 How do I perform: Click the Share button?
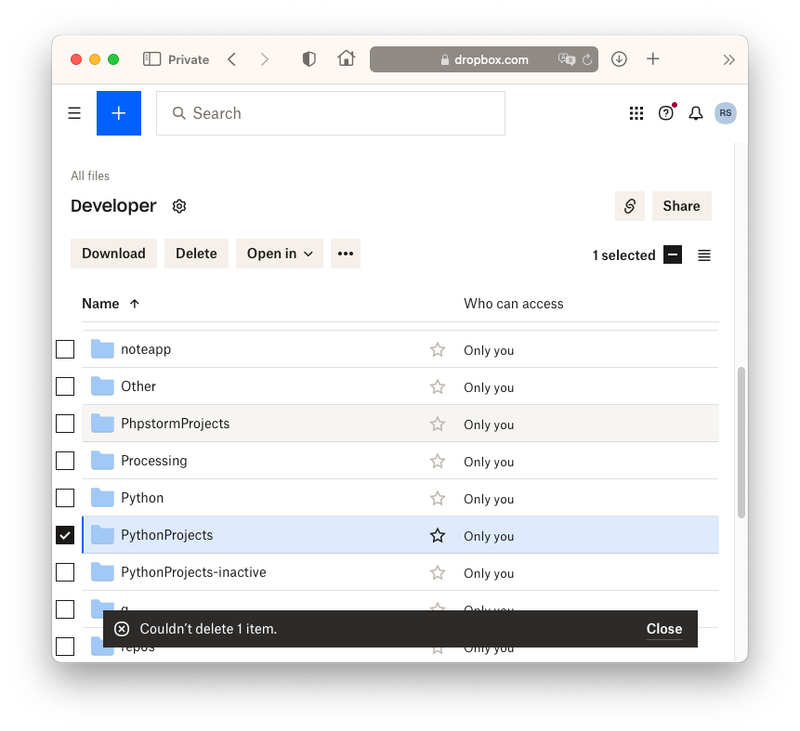pos(681,206)
